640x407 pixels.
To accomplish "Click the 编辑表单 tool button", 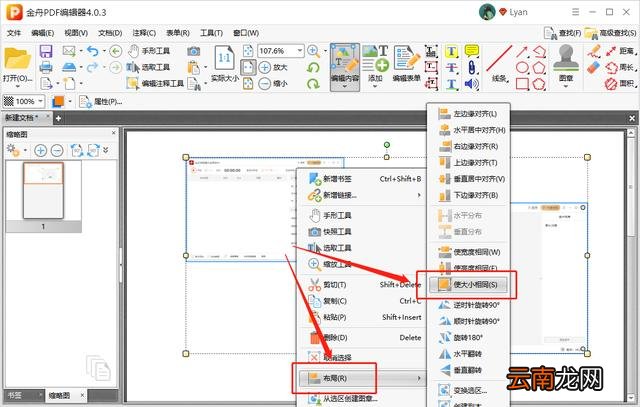I will click(x=407, y=63).
